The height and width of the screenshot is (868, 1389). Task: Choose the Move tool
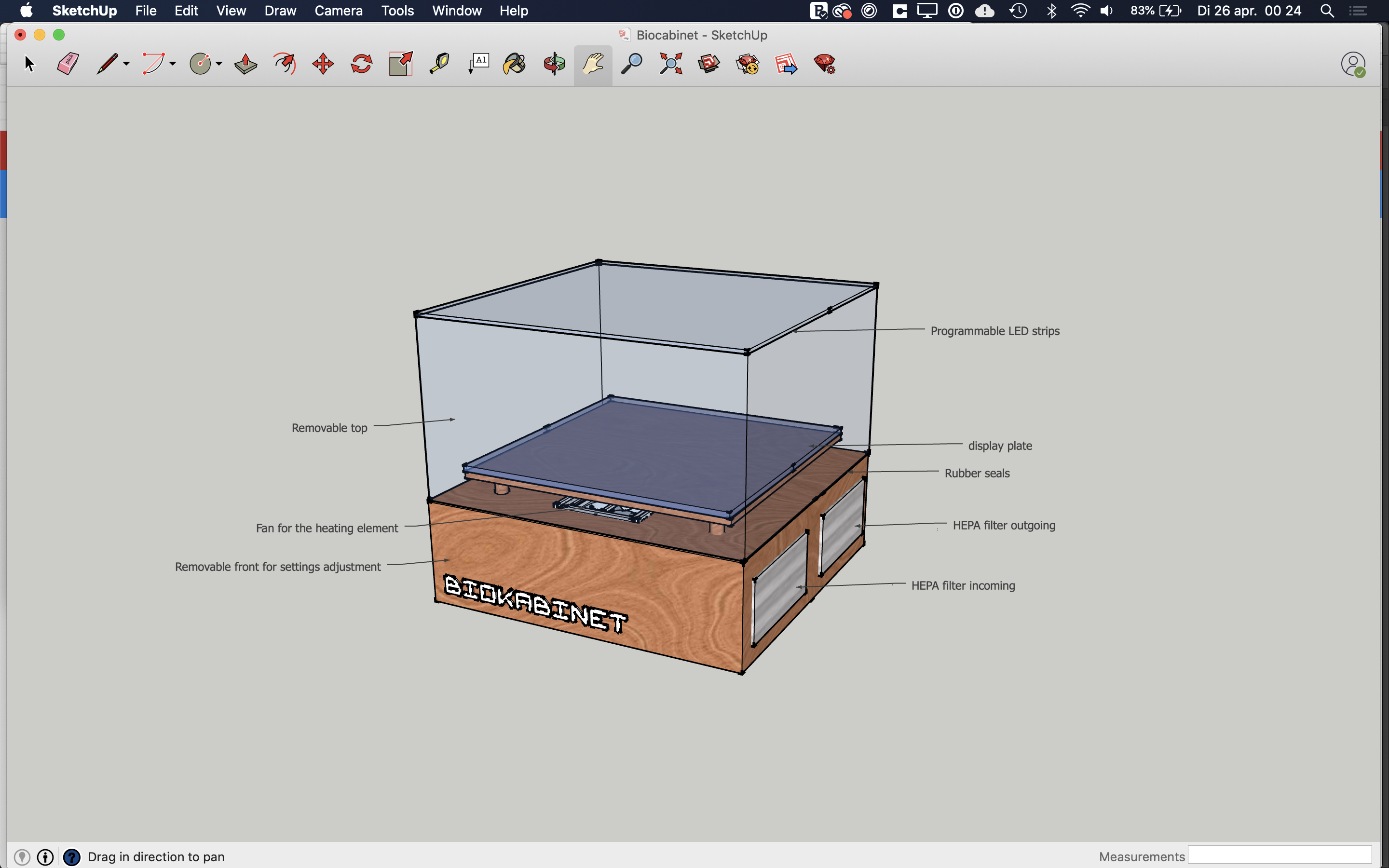click(x=323, y=64)
